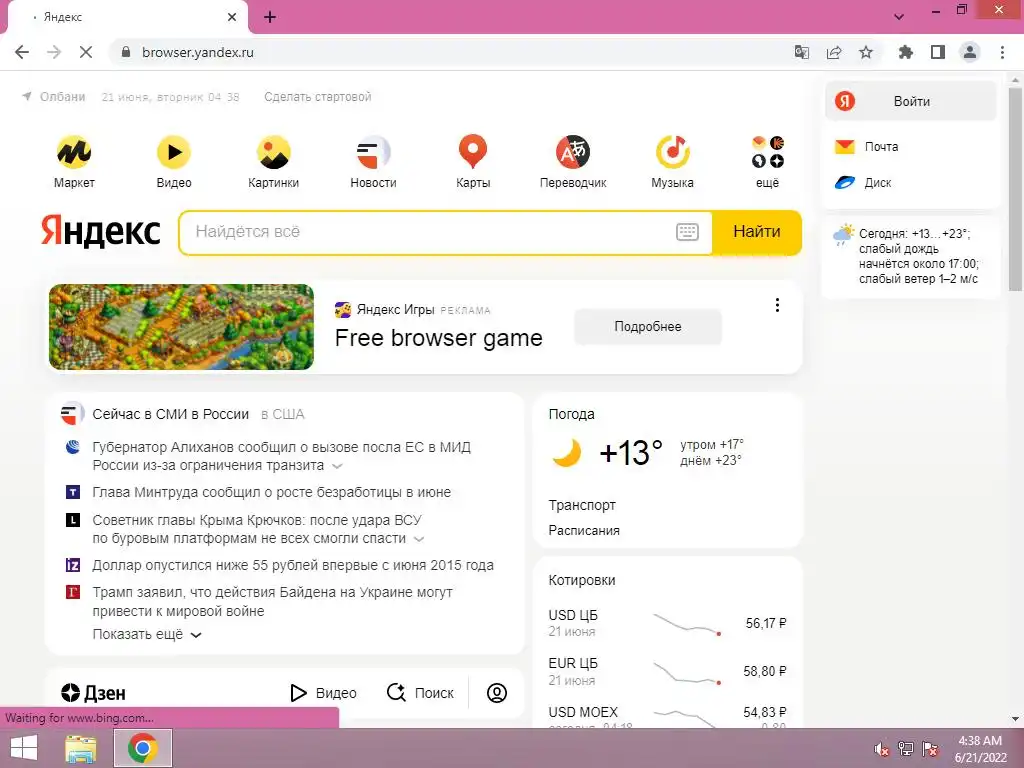Expand the Alikhanov news headline chevron
The width and height of the screenshot is (1024, 768).
point(337,466)
